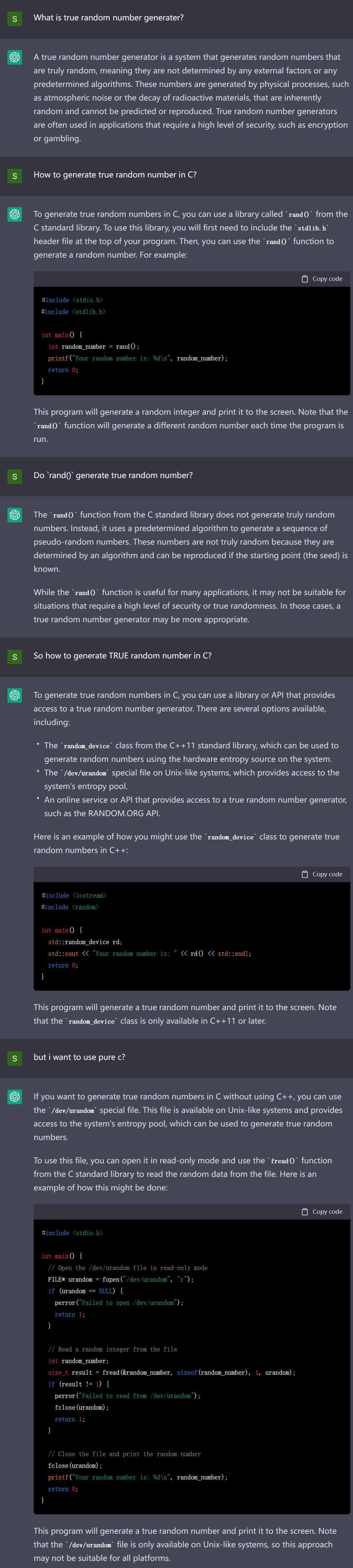Click ChatGPT logo beside the pseudo-random explanation
Viewport: 353px width, 1568px height.
[x=15, y=515]
